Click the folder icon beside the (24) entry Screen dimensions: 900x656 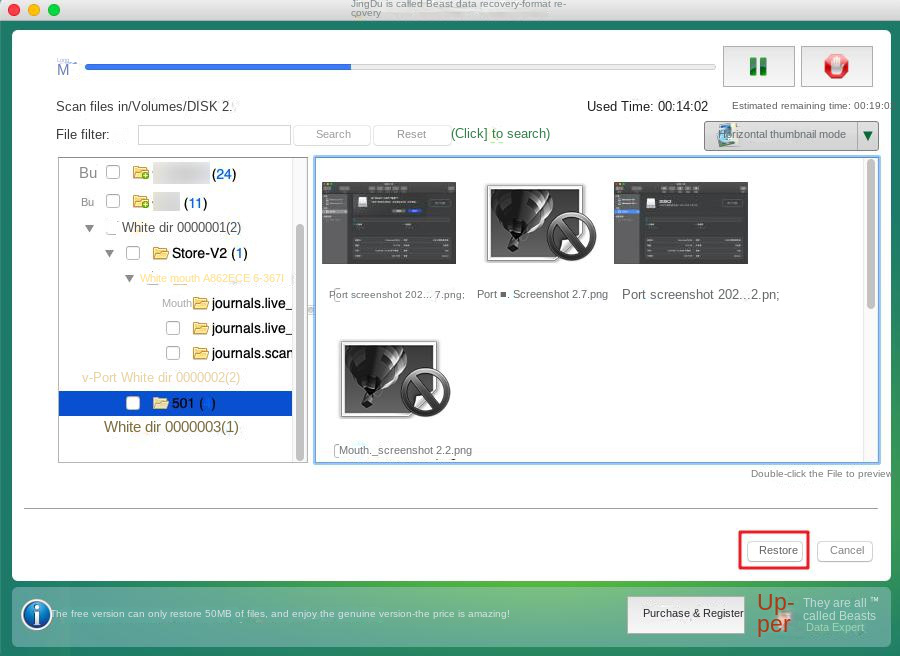142,172
